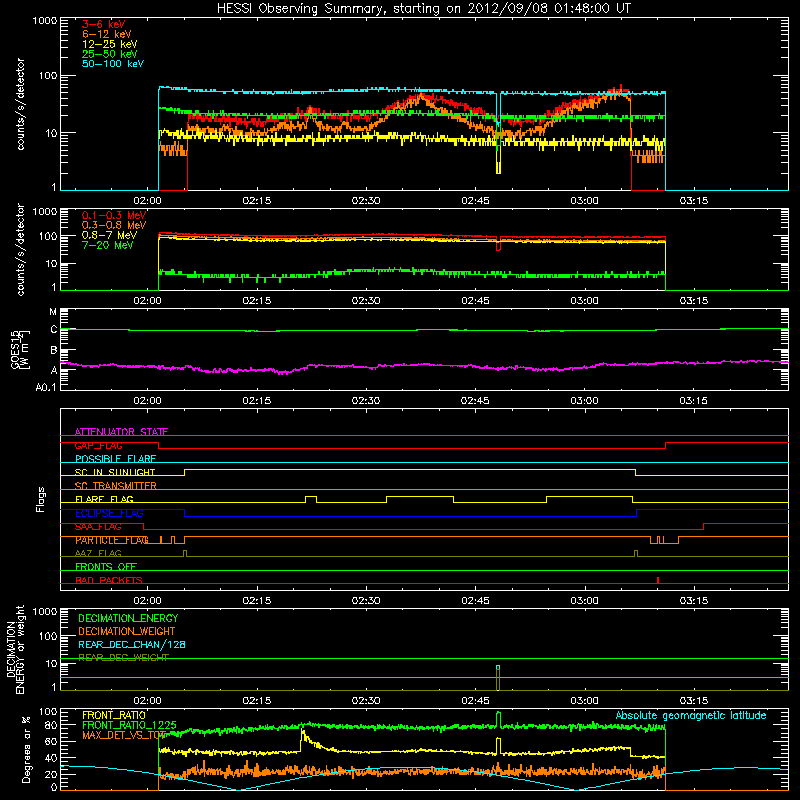Select the red 'SAA_FLAG' label
The image size is (800, 800).
tap(98, 527)
